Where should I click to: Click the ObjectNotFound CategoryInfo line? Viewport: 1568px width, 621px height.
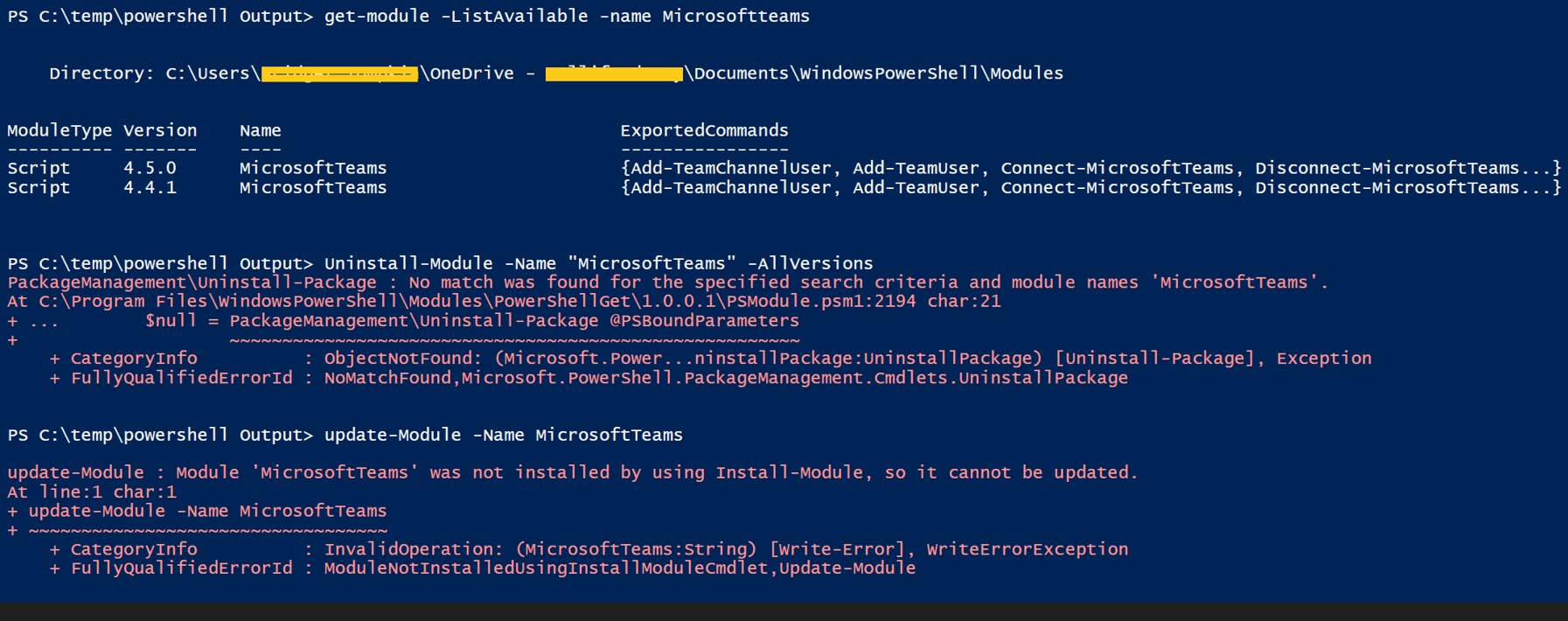[710, 359]
